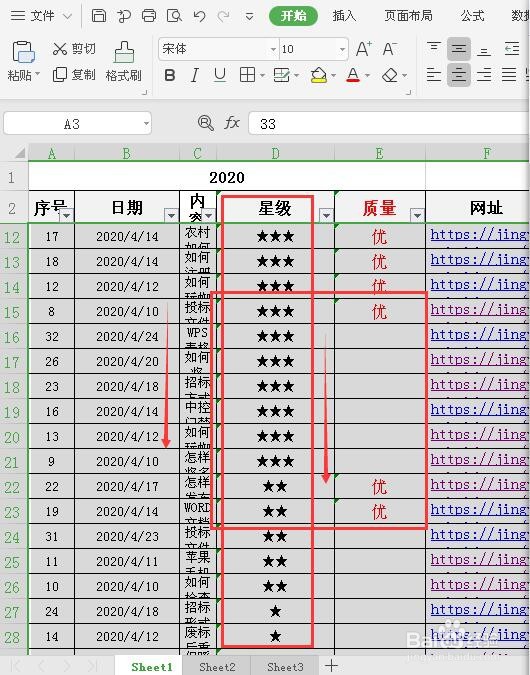Click the Print icon in quick toolbar
This screenshot has height=675, width=530.
coord(149,16)
